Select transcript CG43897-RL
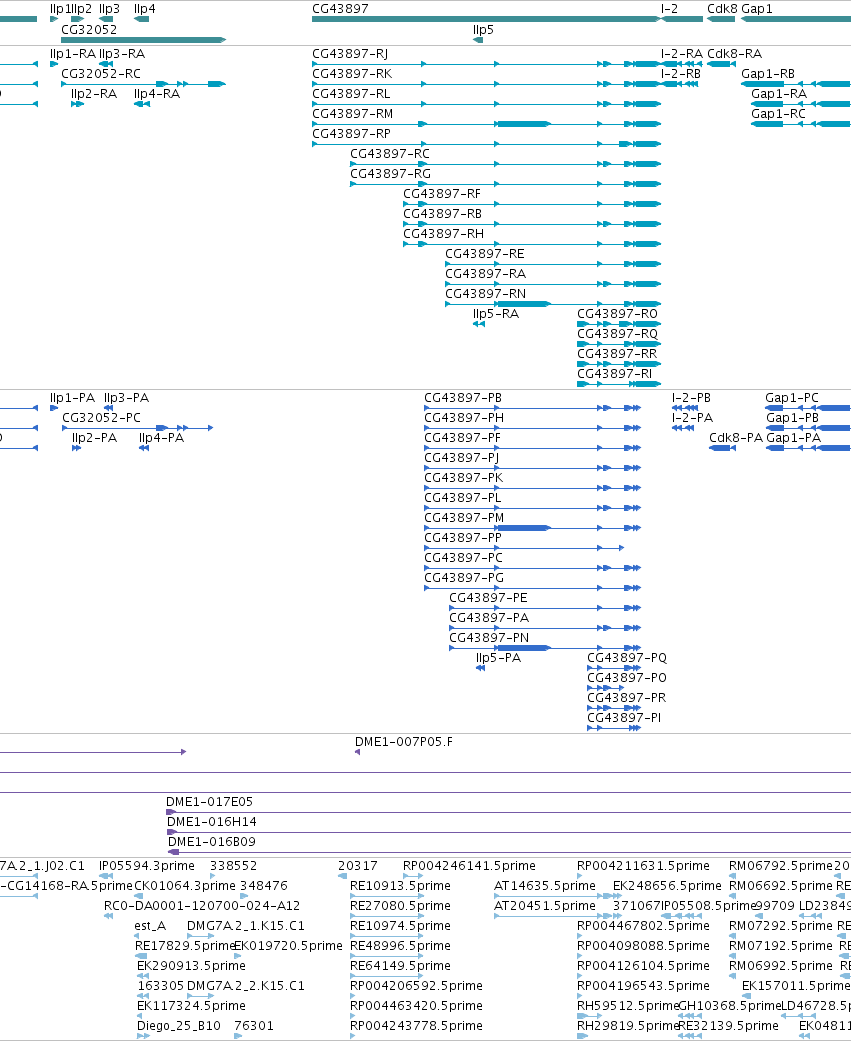Viewport: 851px width, 1041px height. coord(351,94)
